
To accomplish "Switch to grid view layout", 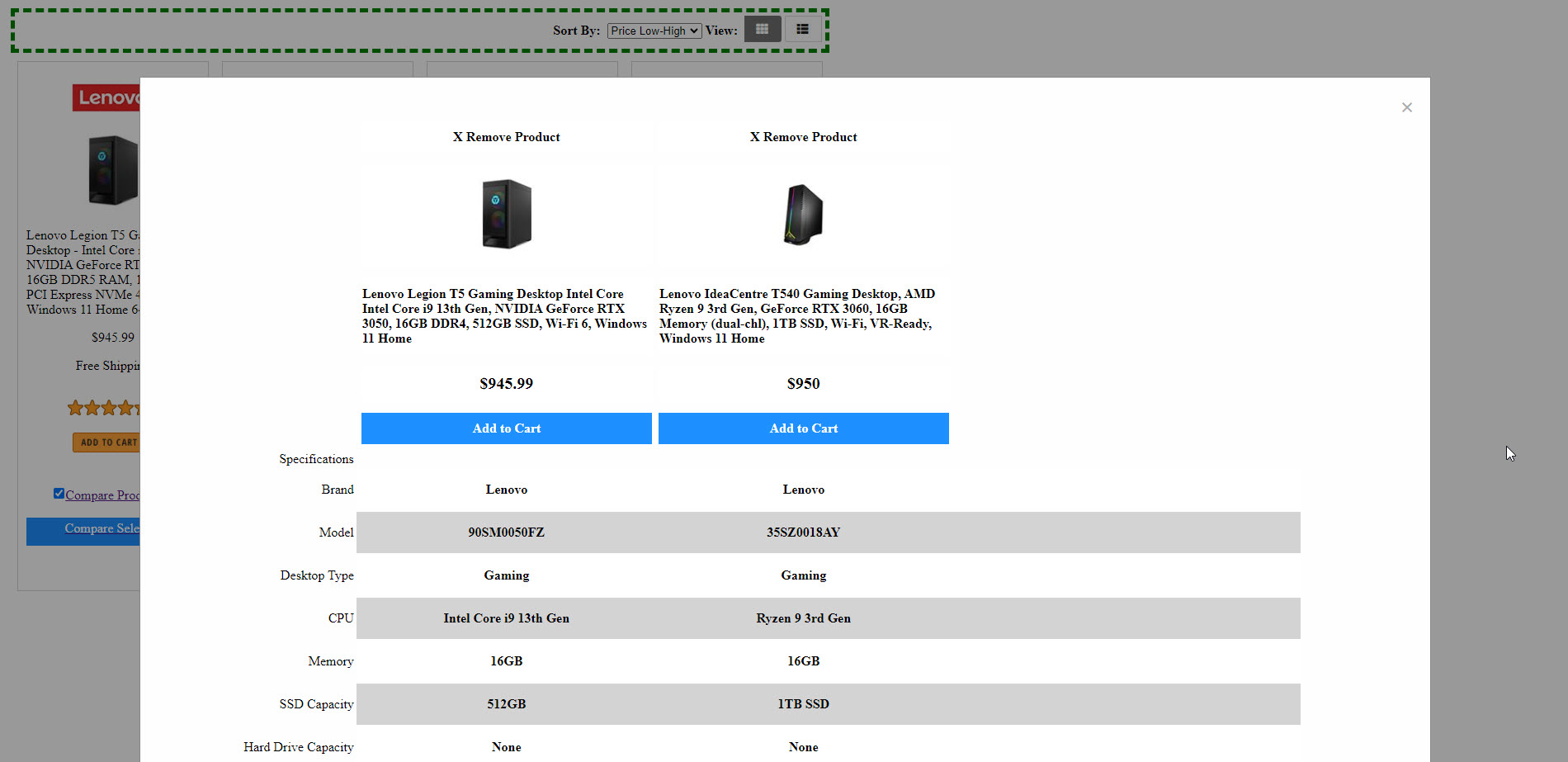I will [x=762, y=30].
